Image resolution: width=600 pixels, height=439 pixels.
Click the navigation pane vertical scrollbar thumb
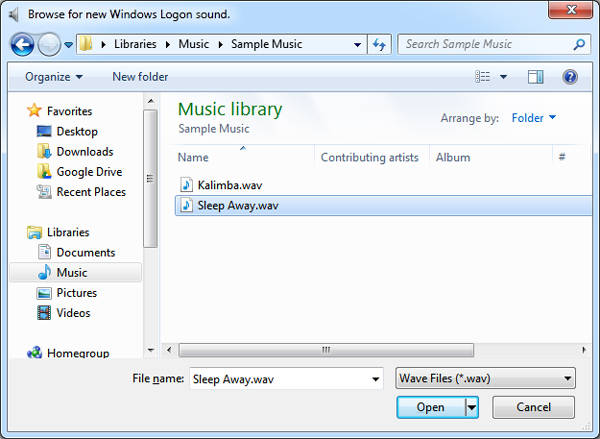tap(150, 179)
